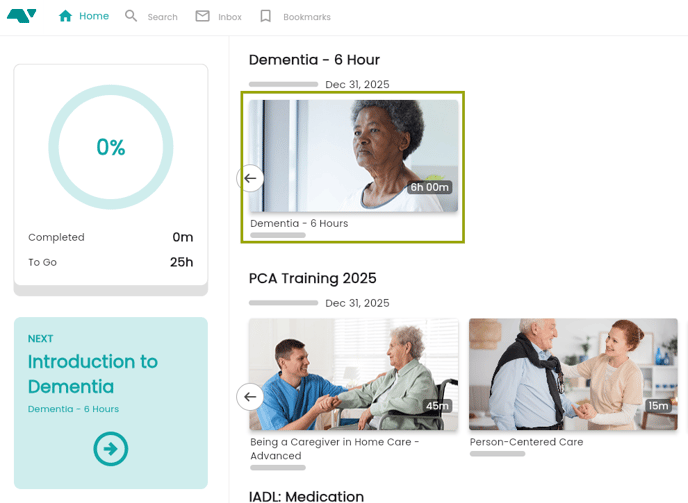Click the Bookmarks ribbon icon
The width and height of the screenshot is (688, 503).
tap(265, 16)
